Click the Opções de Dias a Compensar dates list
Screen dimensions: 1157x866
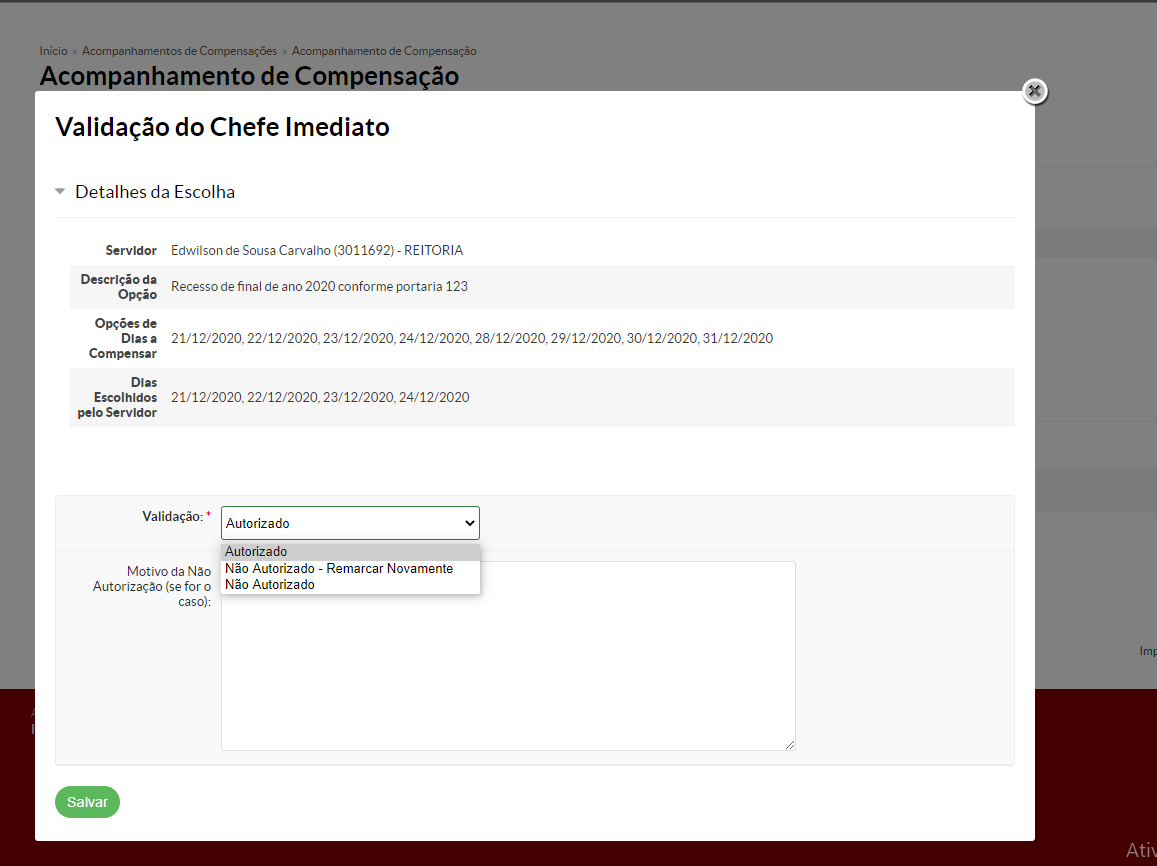tap(472, 339)
